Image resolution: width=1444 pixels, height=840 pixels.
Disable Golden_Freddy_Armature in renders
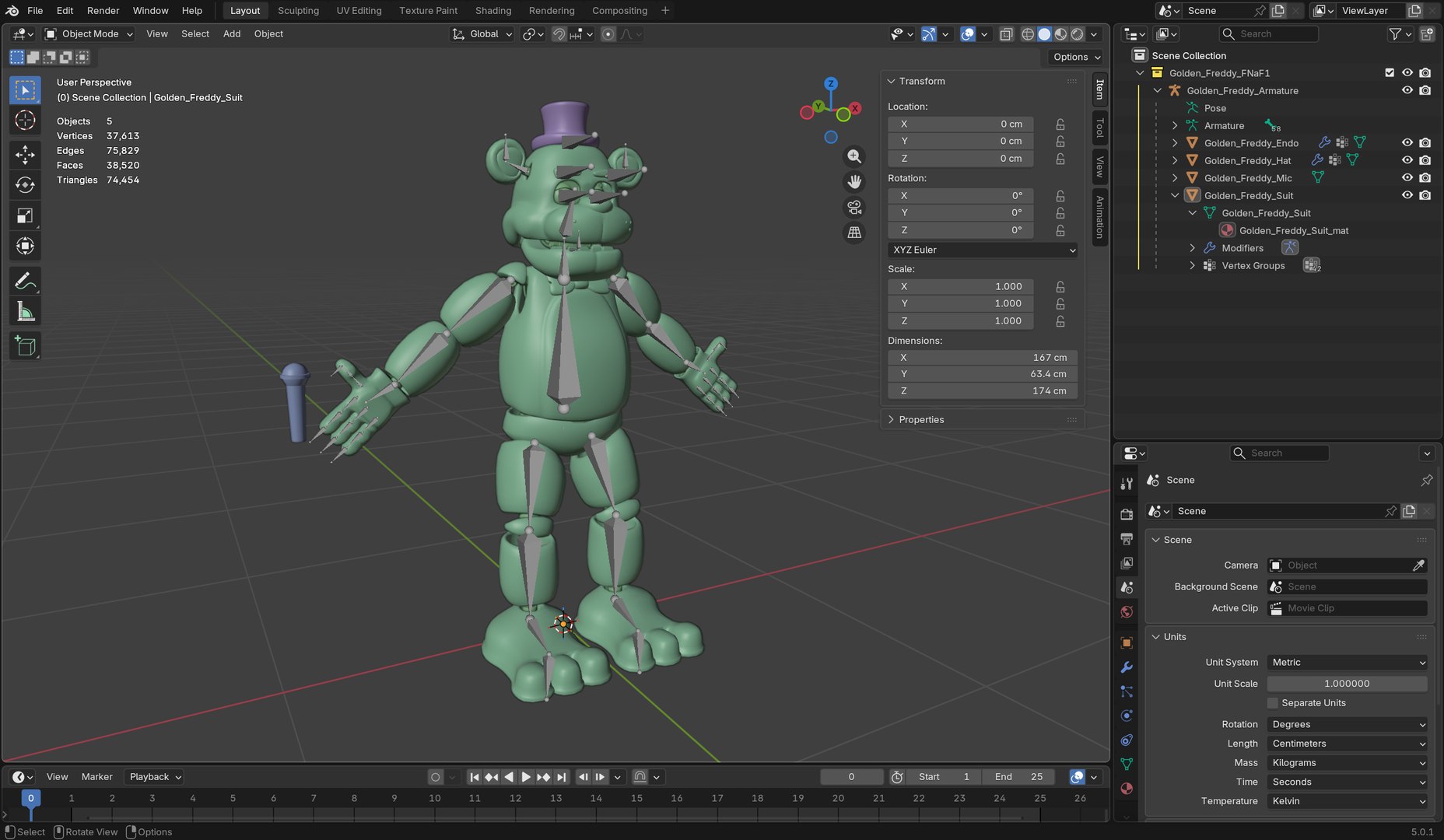pyautogui.click(x=1425, y=90)
